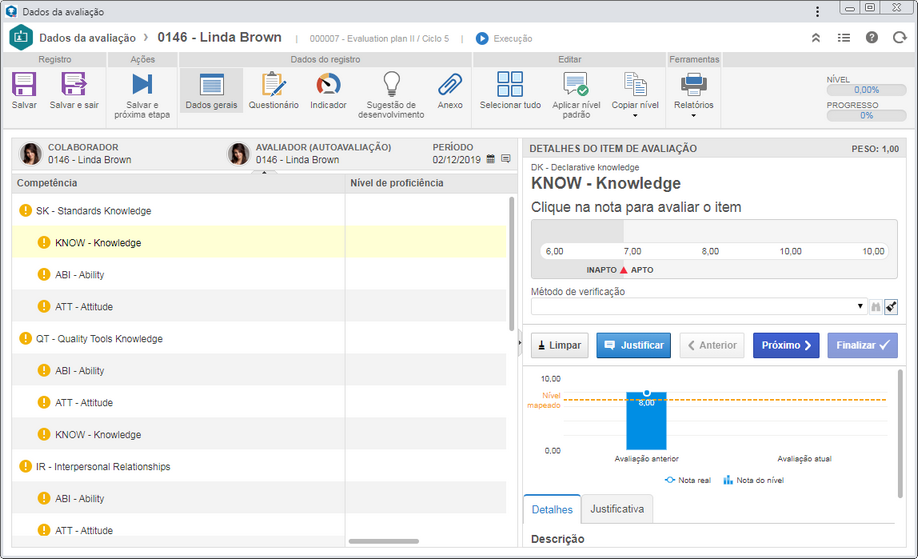Click the Salvar e sair icon
This screenshot has width=918, height=559.
click(74, 84)
